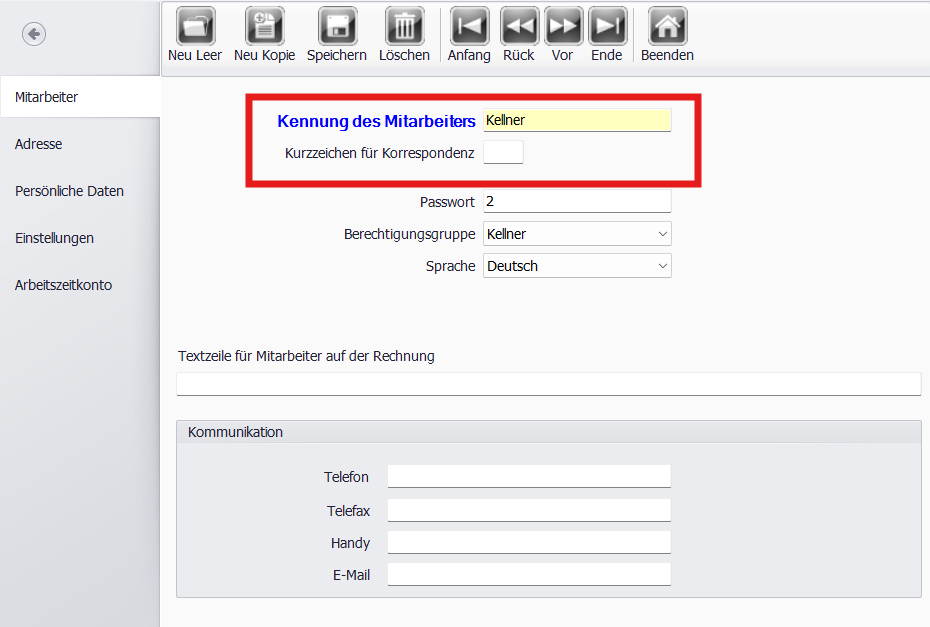Click the Telefax input field
Screen dimensions: 930x627
point(529,510)
